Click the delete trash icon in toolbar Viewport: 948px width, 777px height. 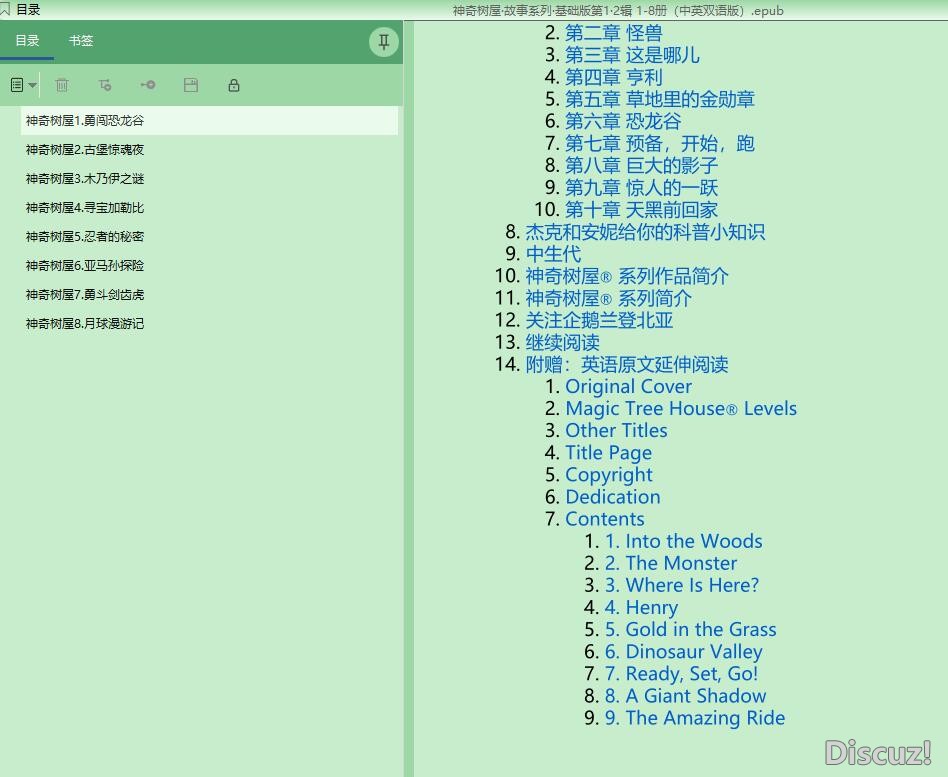click(62, 85)
